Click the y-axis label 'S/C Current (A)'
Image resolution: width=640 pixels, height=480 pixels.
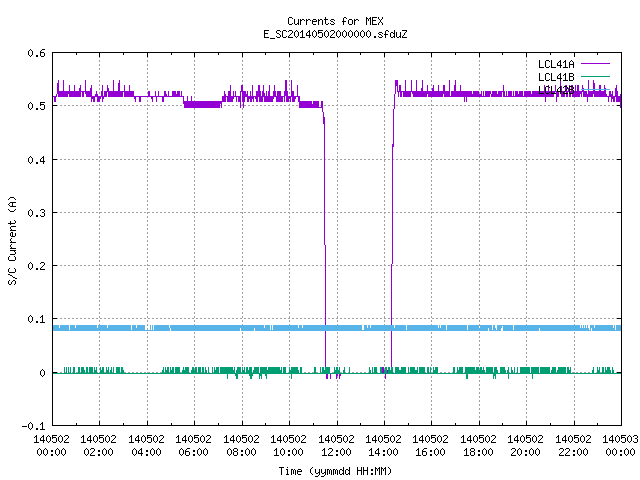[12, 240]
